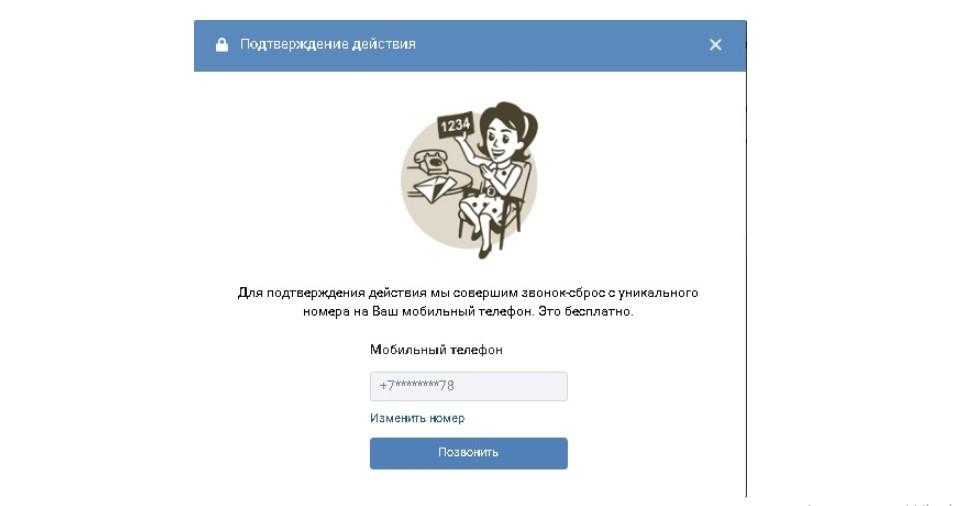Click the round beige illustration background

point(468,182)
